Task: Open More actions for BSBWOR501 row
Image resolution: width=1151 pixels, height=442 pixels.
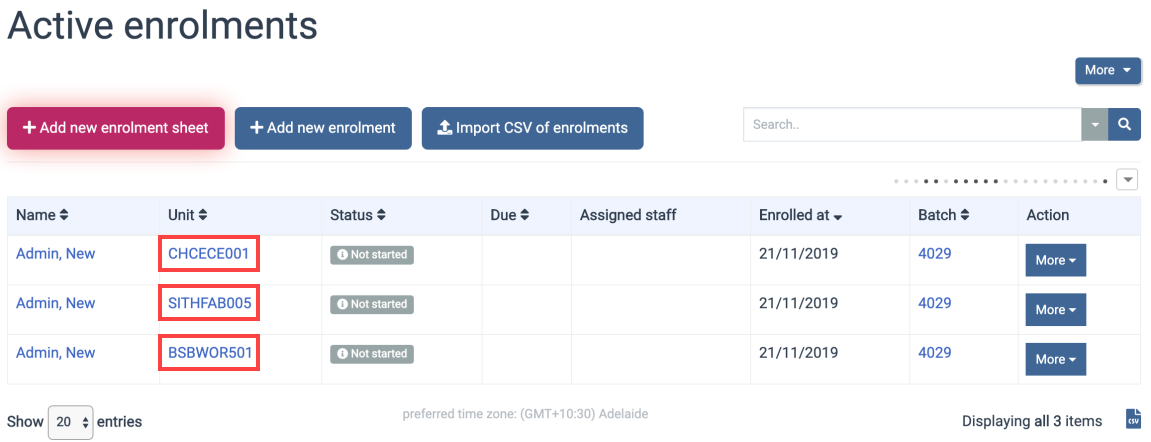Action: pyautogui.click(x=1055, y=359)
